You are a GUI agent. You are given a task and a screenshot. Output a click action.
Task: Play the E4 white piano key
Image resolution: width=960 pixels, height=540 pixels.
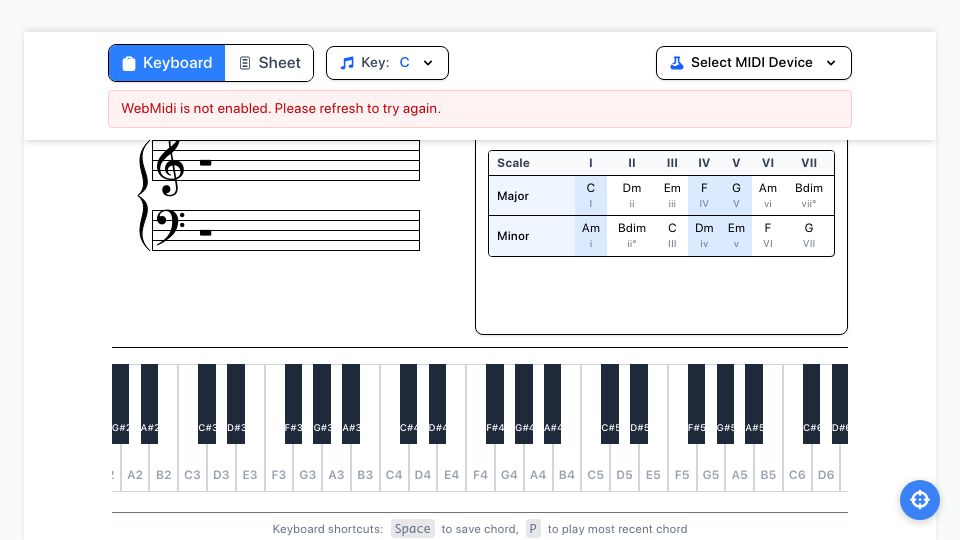click(451, 468)
